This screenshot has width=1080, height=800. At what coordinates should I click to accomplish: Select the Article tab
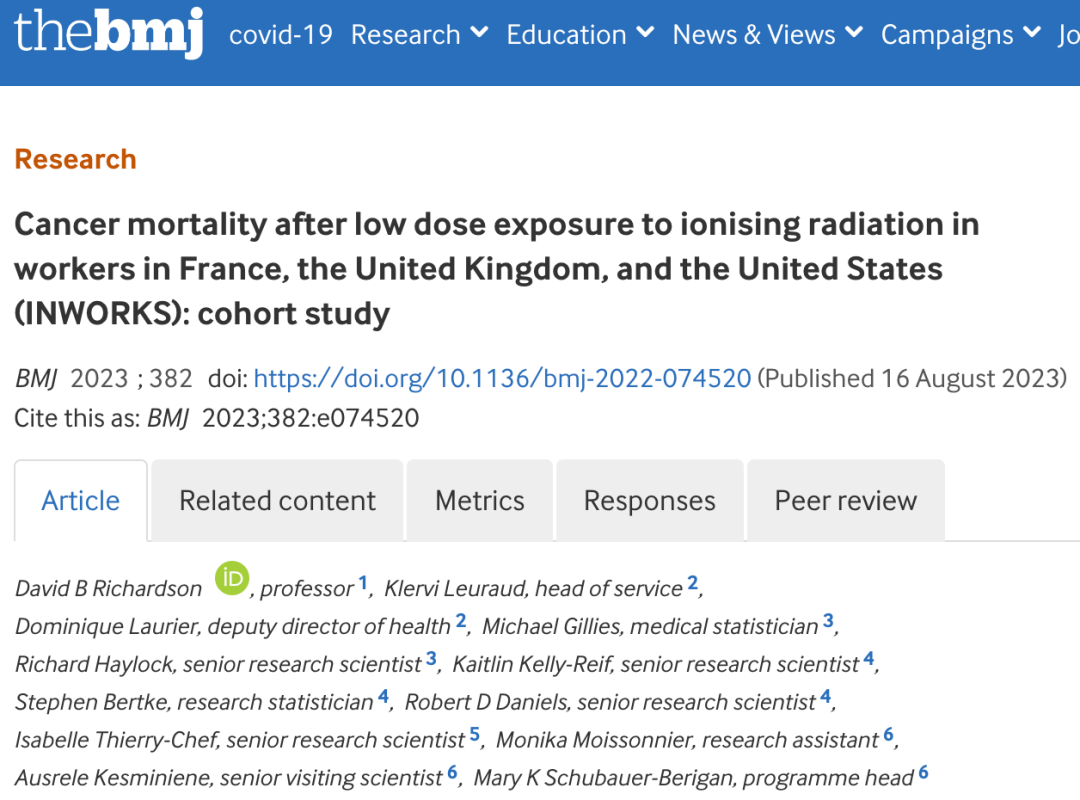tap(80, 501)
